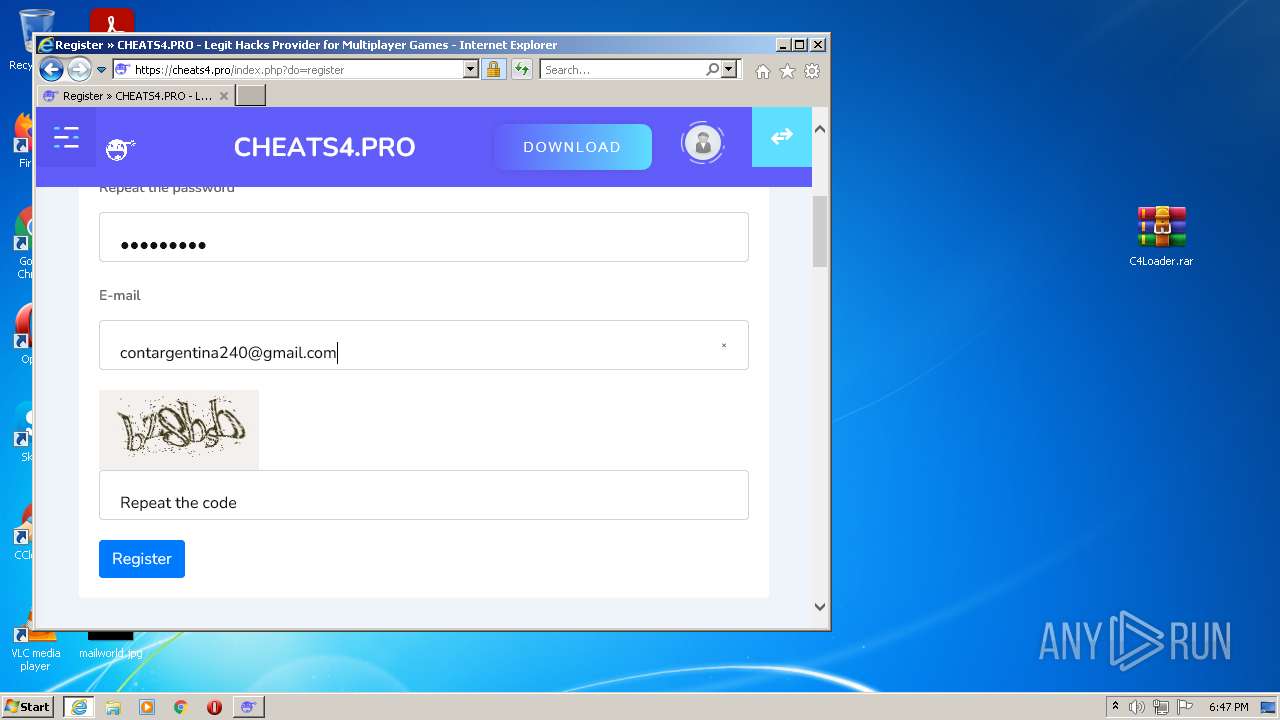The width and height of the screenshot is (1280, 720).
Task: Click the volume speaker tray icon
Action: (x=1137, y=707)
